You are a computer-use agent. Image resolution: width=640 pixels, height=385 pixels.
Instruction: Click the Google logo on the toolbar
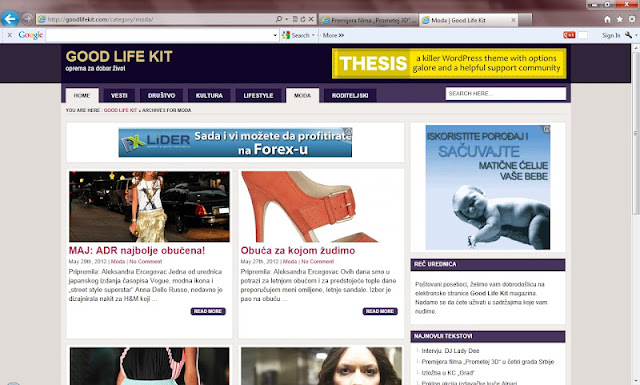[31, 35]
